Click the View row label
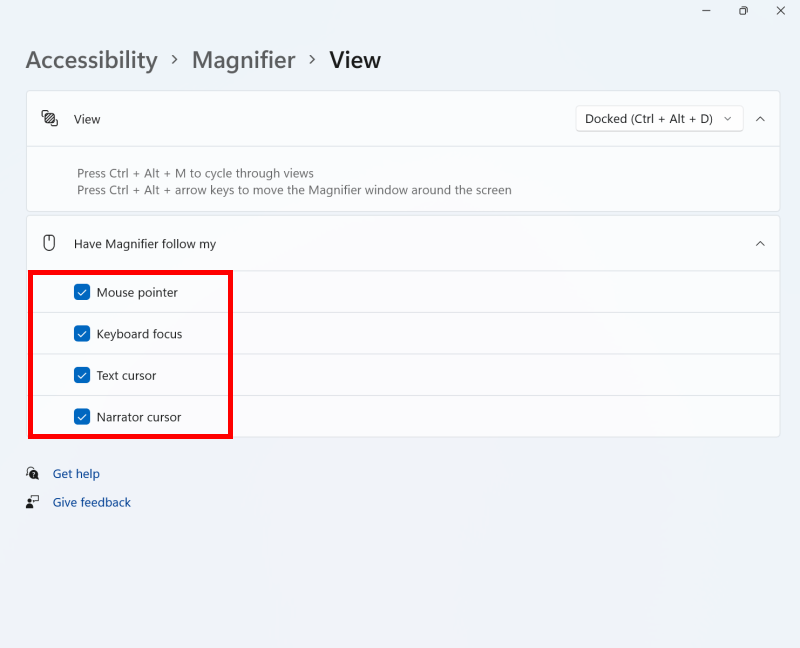 tap(87, 119)
